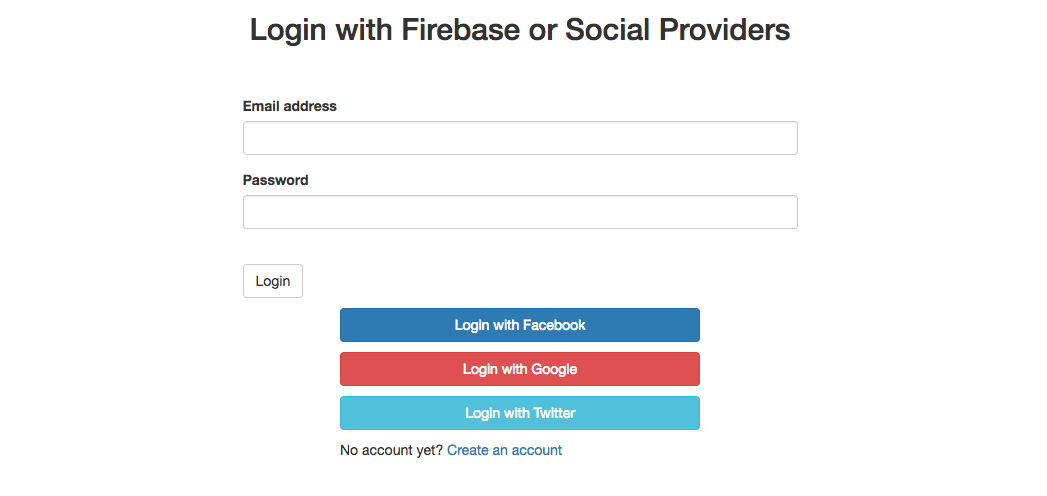This screenshot has height=496, width=1047.
Task: Focus the Password input field
Action: coord(520,212)
